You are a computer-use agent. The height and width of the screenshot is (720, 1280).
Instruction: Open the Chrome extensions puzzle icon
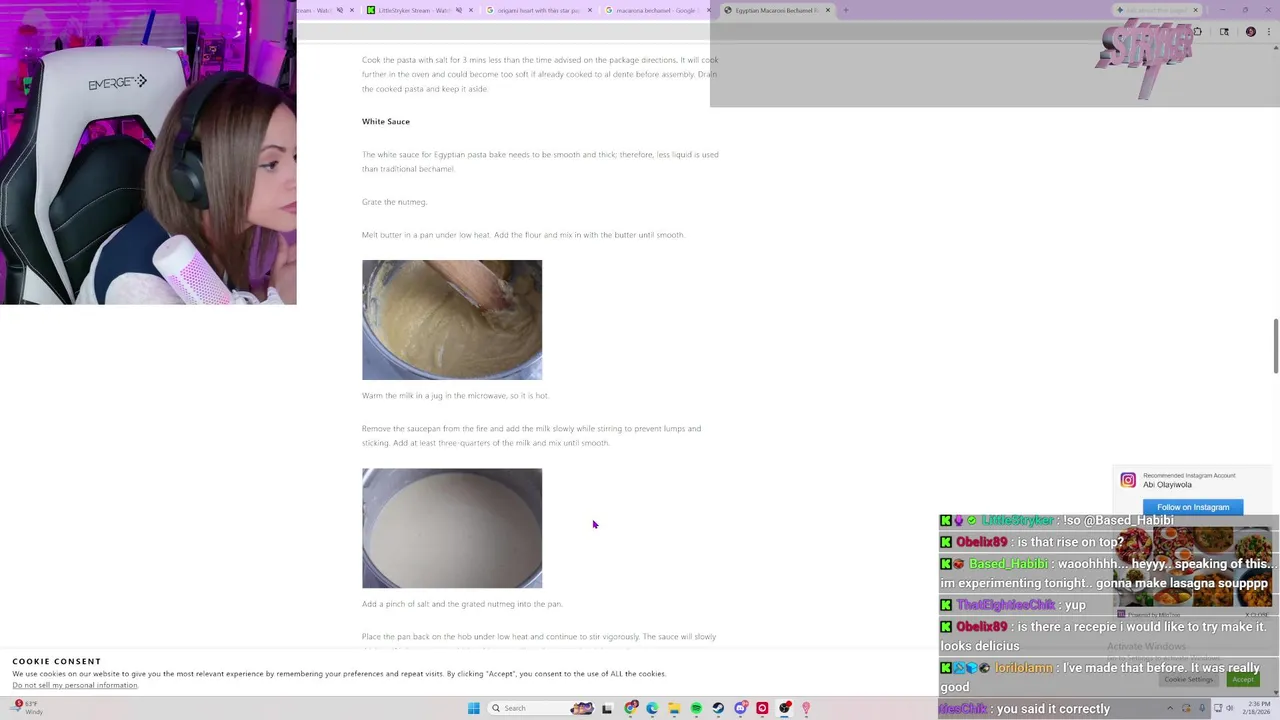(1197, 31)
